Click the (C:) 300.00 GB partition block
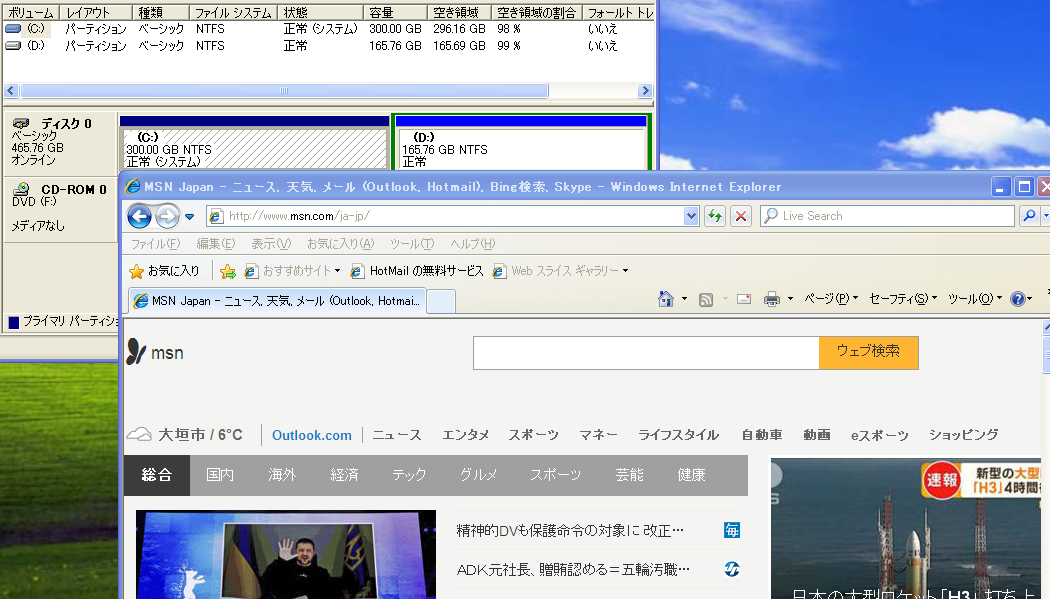Image resolution: width=1050 pixels, height=599 pixels. 254,143
